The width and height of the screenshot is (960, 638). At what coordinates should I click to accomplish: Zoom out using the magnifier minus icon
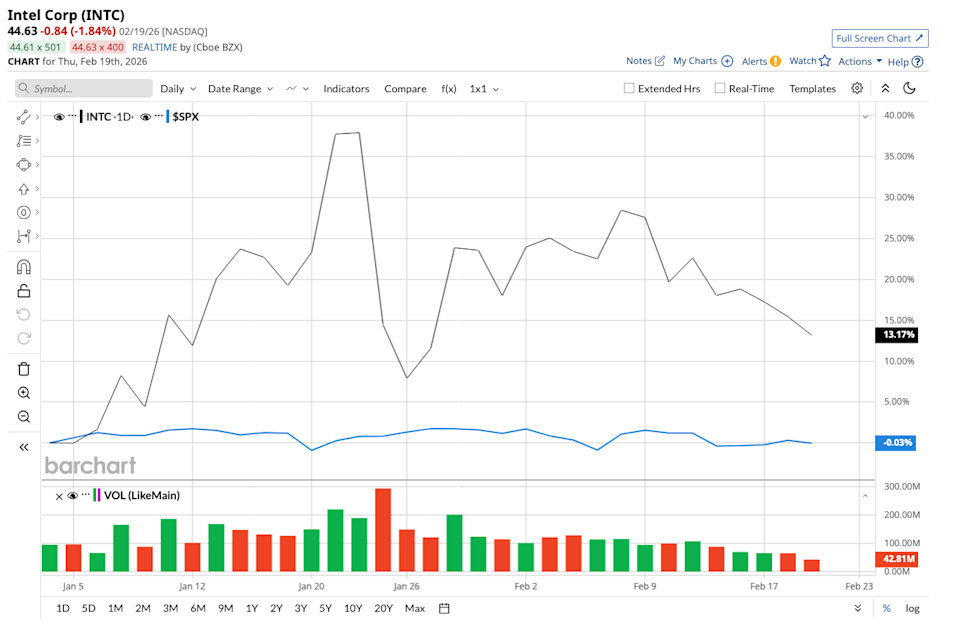tap(24, 417)
